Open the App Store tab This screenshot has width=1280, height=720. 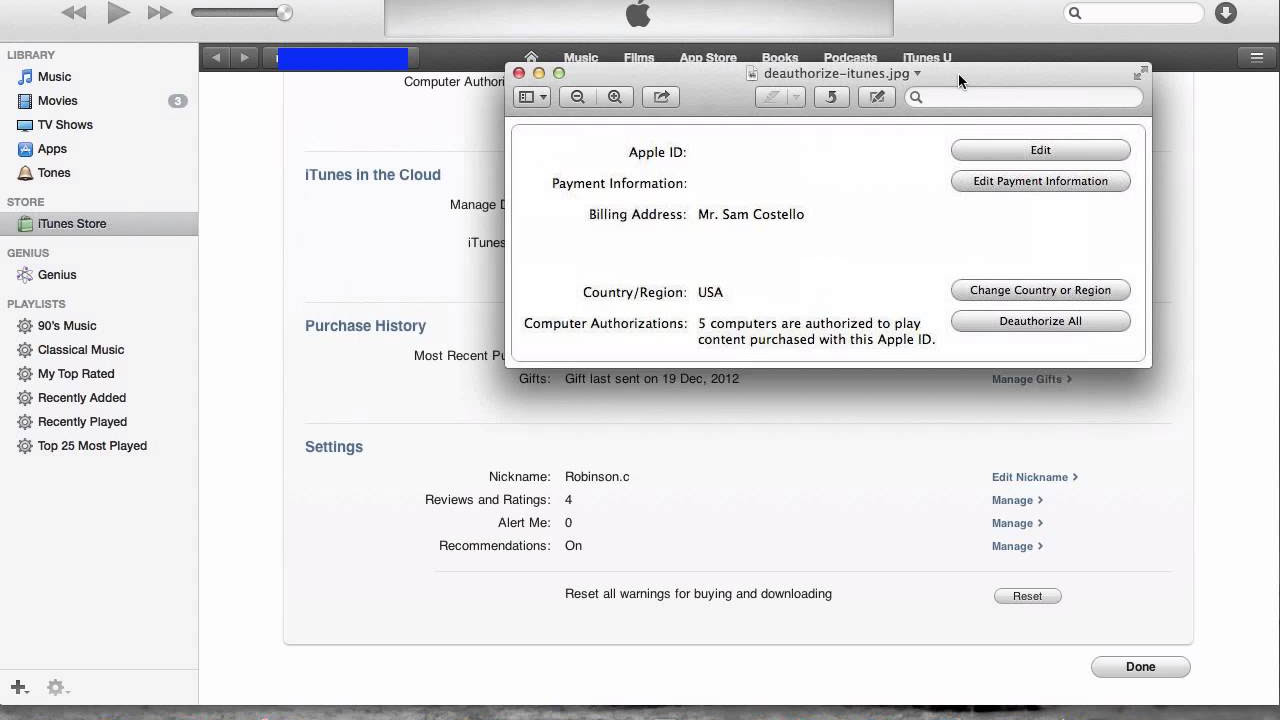[x=708, y=58]
